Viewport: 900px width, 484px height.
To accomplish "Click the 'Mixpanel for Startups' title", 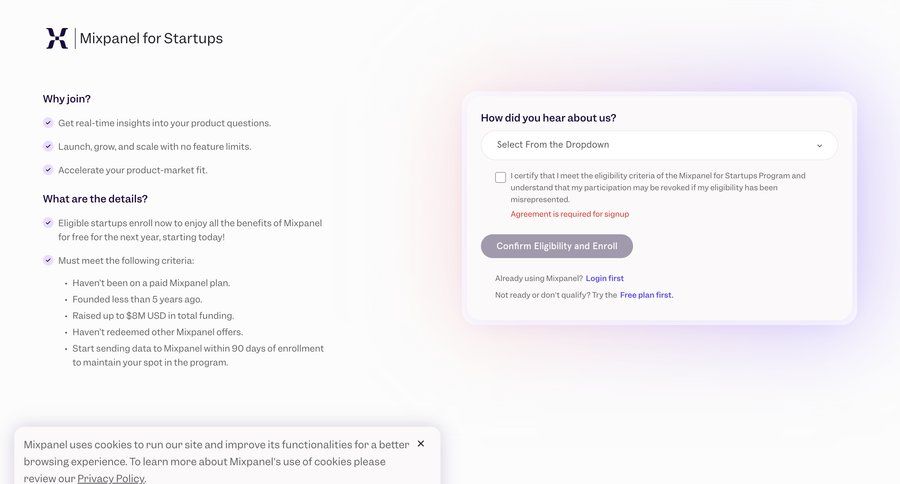I will click(x=151, y=38).
